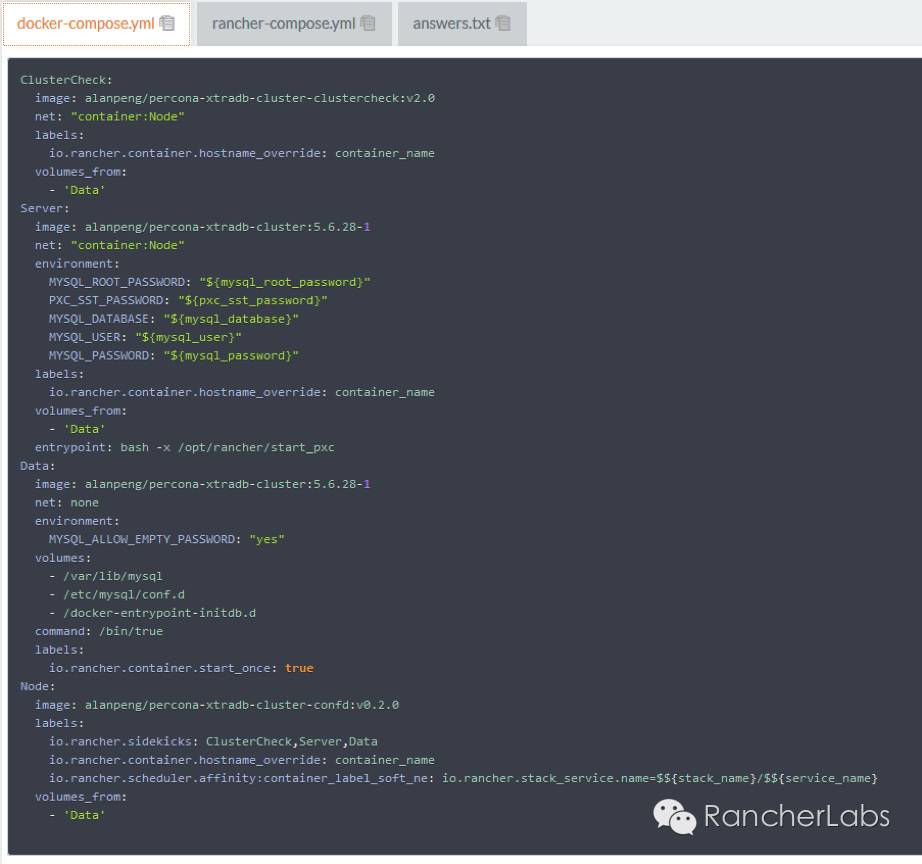This screenshot has height=864, width=922.
Task: Copy rancher-compose.yml with its clipboard icon
Action: [x=368, y=24]
